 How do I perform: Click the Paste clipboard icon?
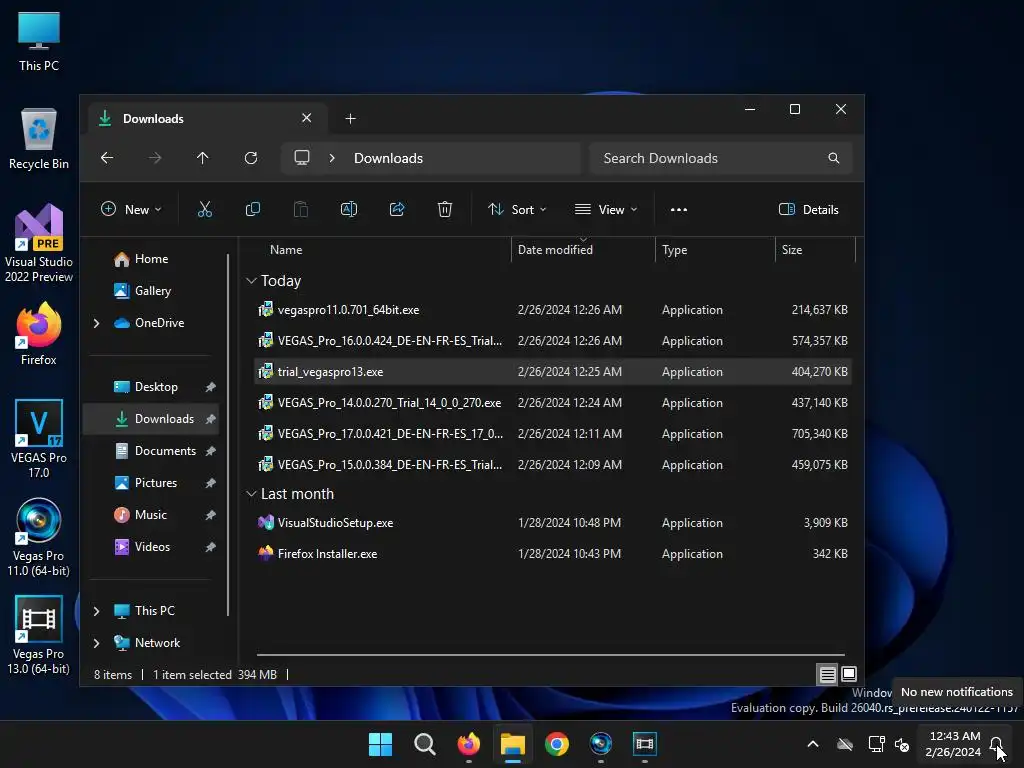(x=300, y=210)
